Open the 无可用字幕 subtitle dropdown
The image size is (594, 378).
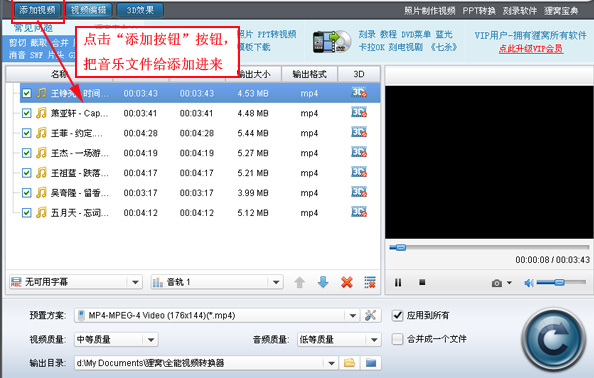(x=75, y=282)
